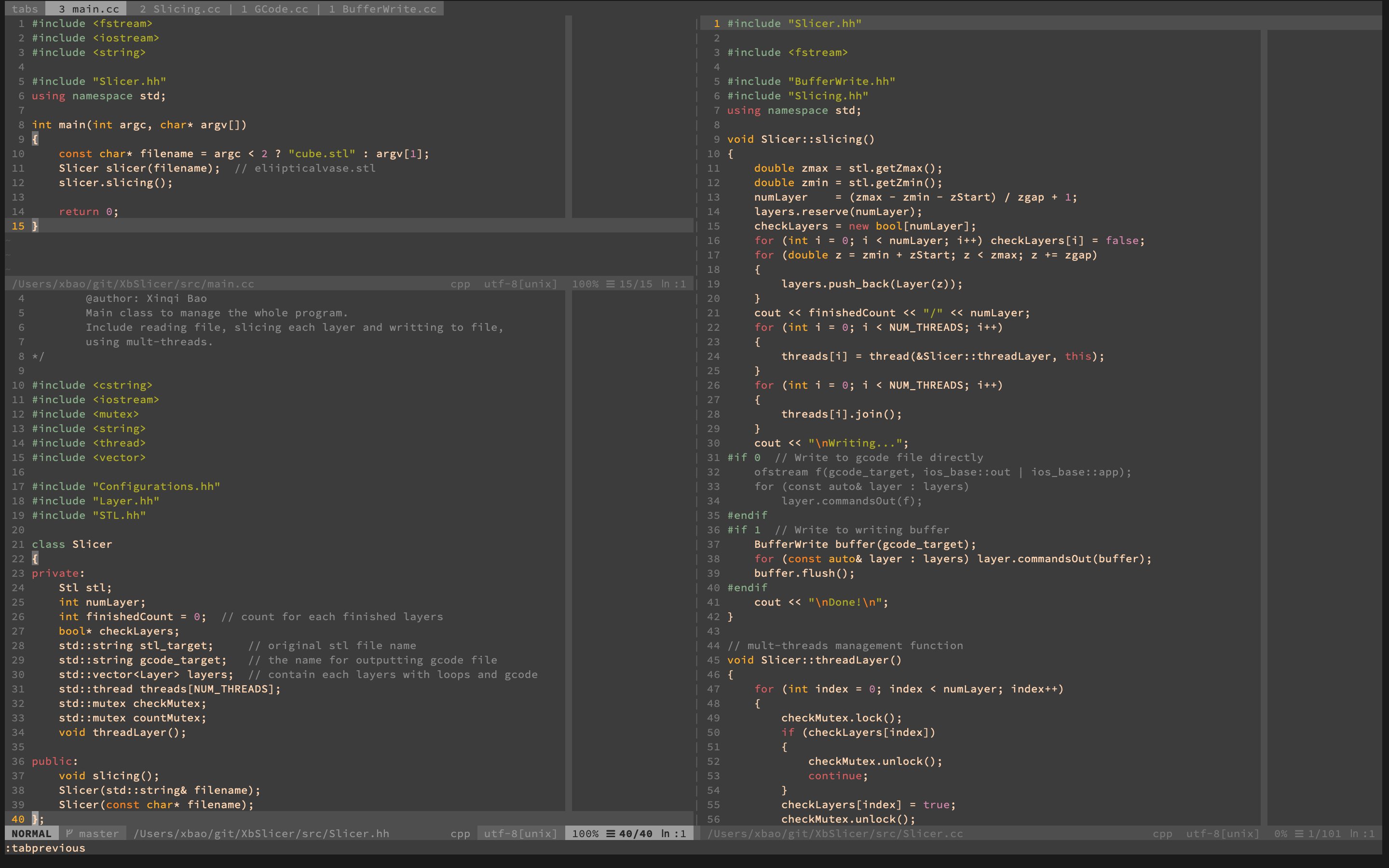This screenshot has width=1389, height=868.
Task: Click line 45 'void Slicer::threadLayer()'
Action: pos(814,660)
